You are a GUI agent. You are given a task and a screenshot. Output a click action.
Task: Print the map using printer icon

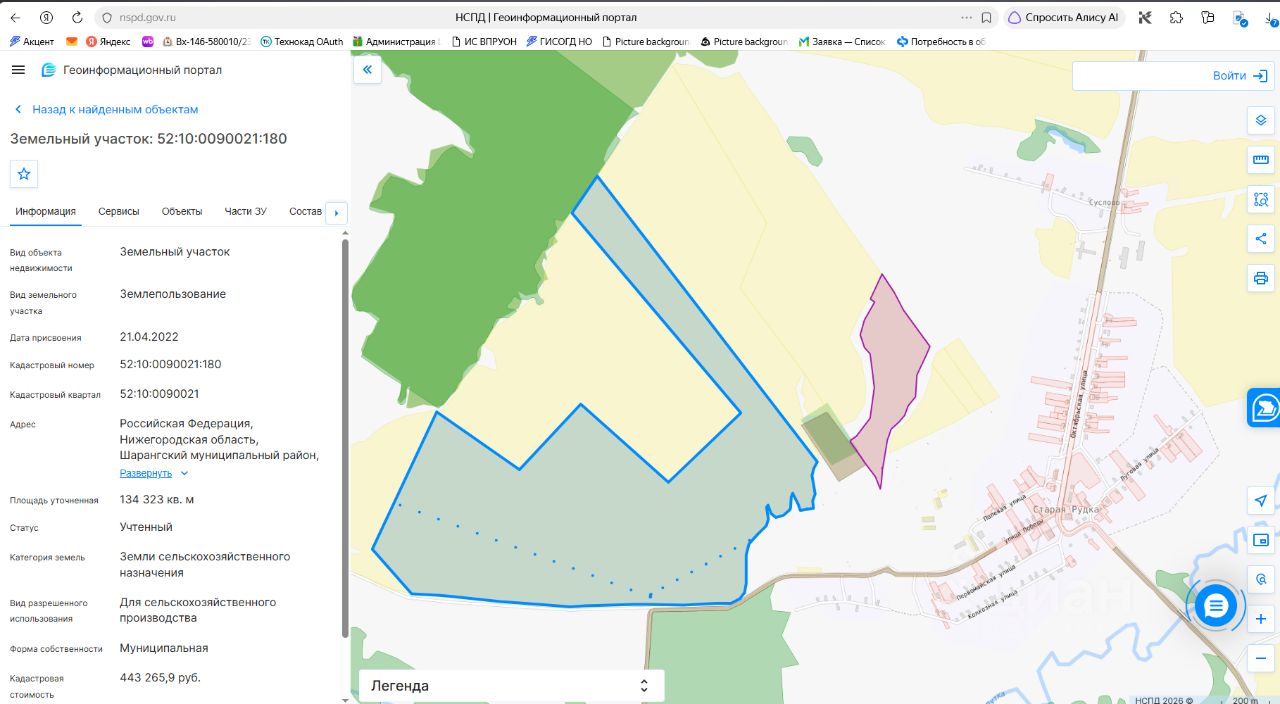pos(1261,278)
